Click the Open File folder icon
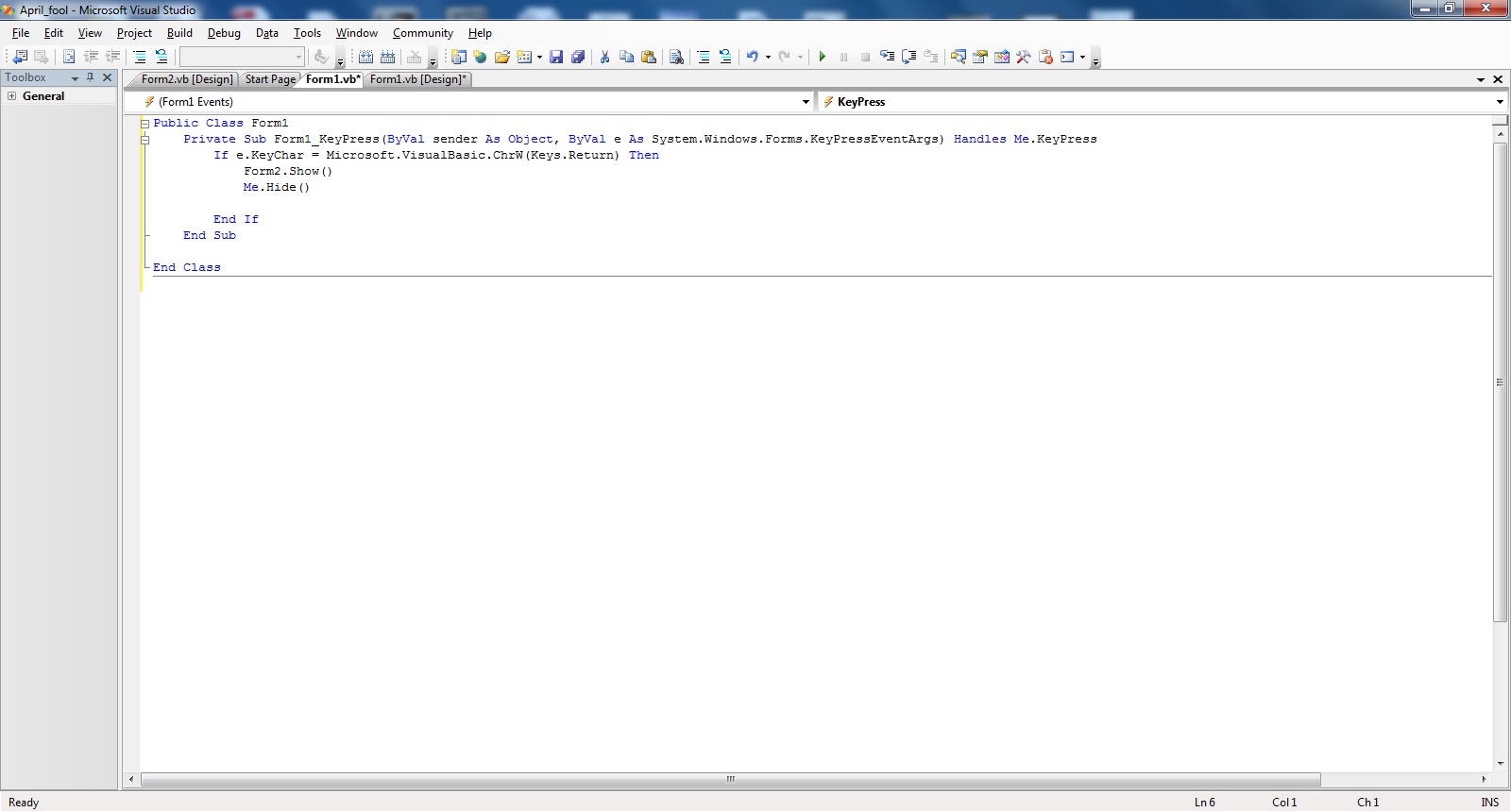 click(x=501, y=57)
